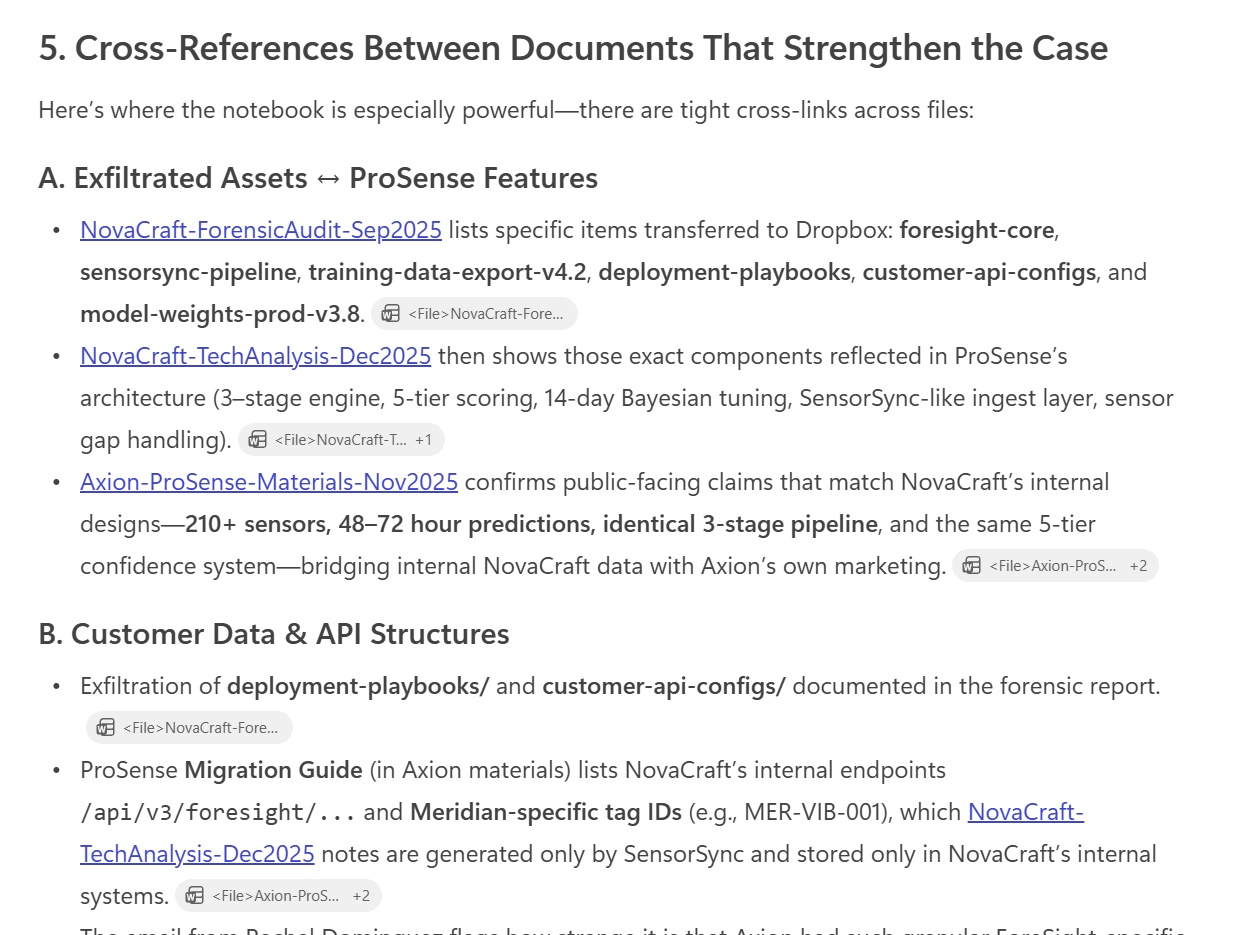Open the NovaCraft-TechAnalysis-Dec2025 link in the Migration Guide bullet
The height and width of the screenshot is (935, 1237).
[x=197, y=854]
